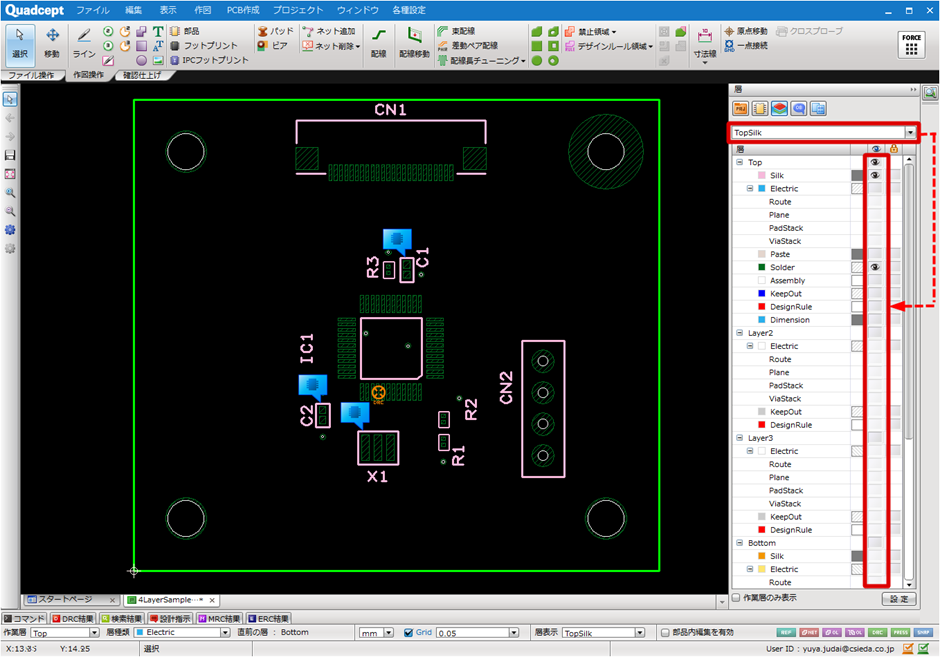Image resolution: width=940 pixels, height=657 pixels.
Task: Switch to the ファイル操作 ribbon tab
Action: [x=31, y=75]
